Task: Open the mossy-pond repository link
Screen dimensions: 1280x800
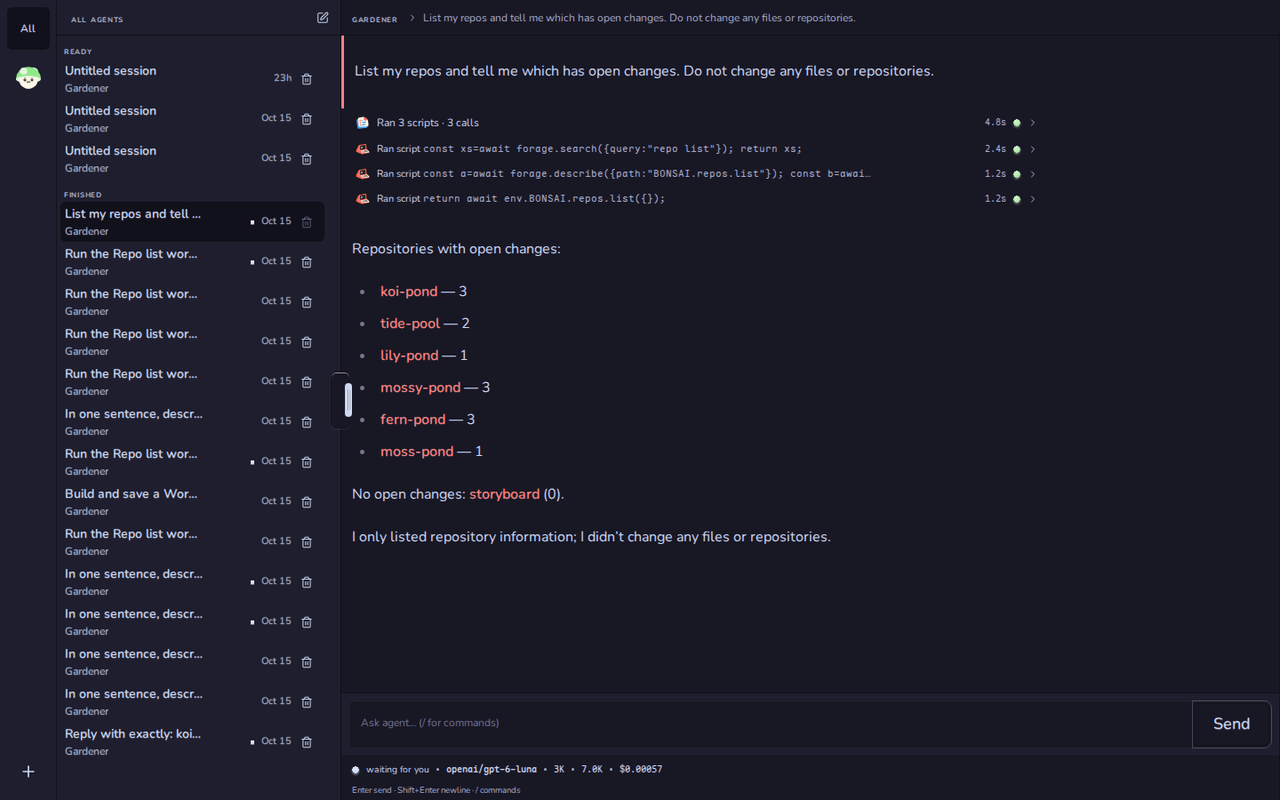Action: [420, 387]
